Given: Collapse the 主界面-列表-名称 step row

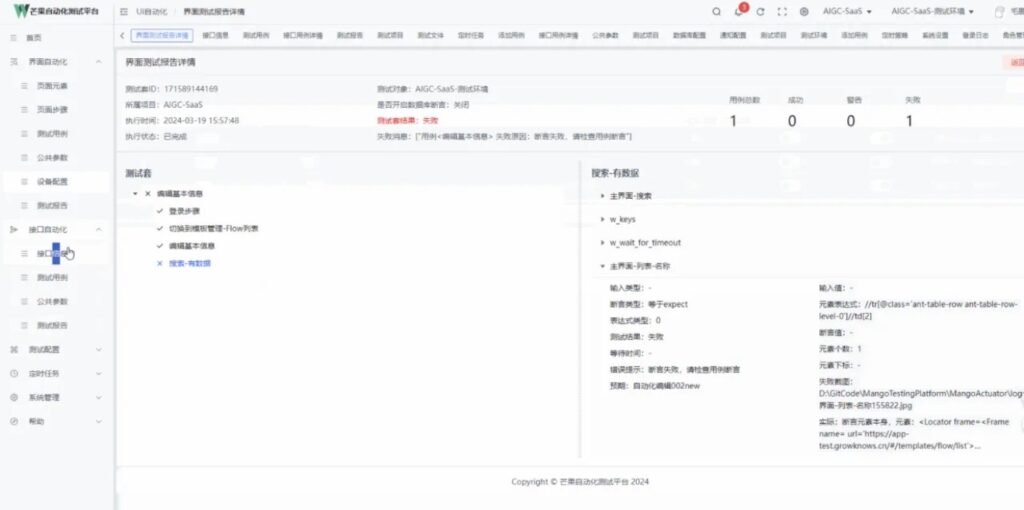Looking at the screenshot, I should pyautogui.click(x=602, y=266).
